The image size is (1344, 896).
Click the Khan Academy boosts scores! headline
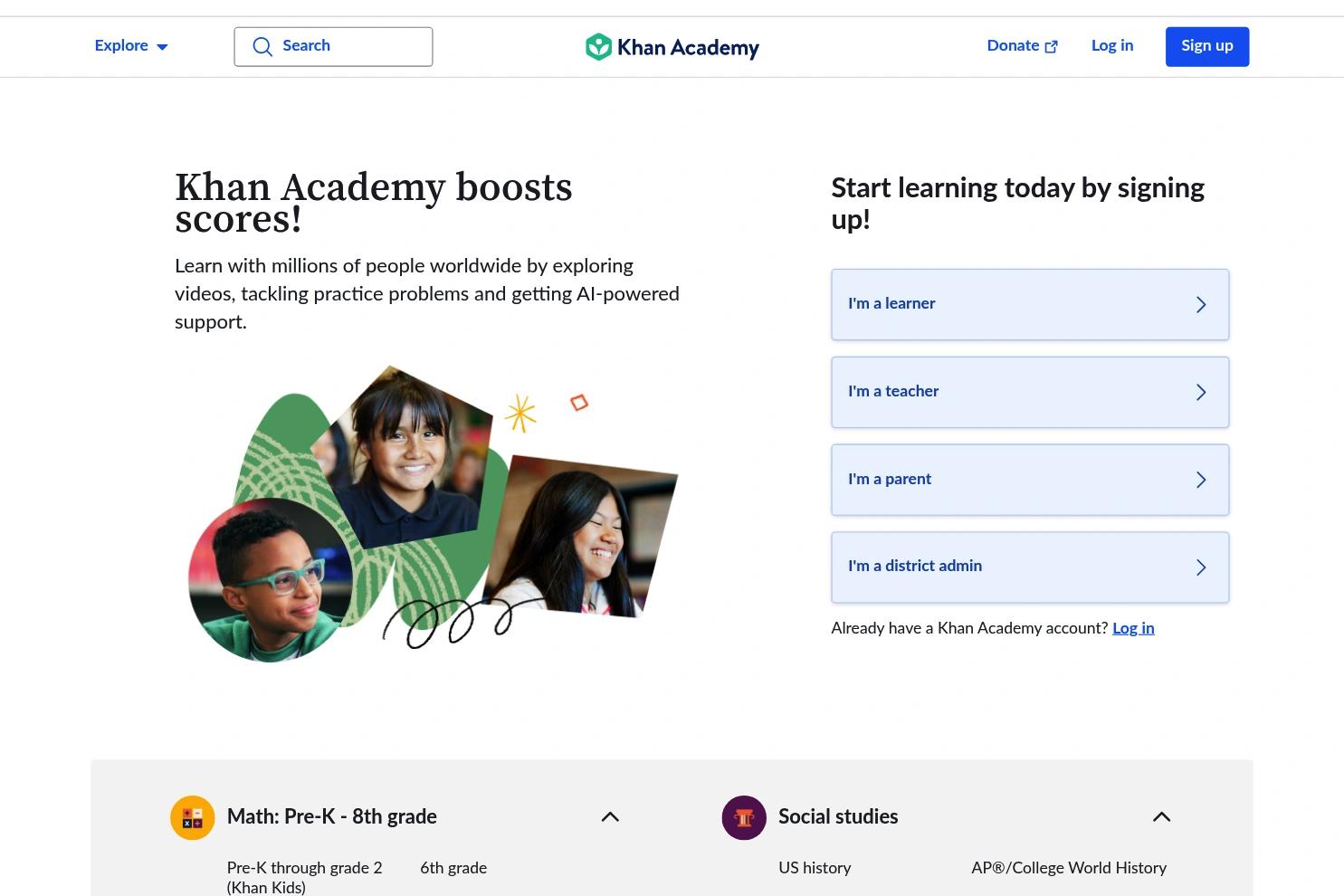point(374,203)
